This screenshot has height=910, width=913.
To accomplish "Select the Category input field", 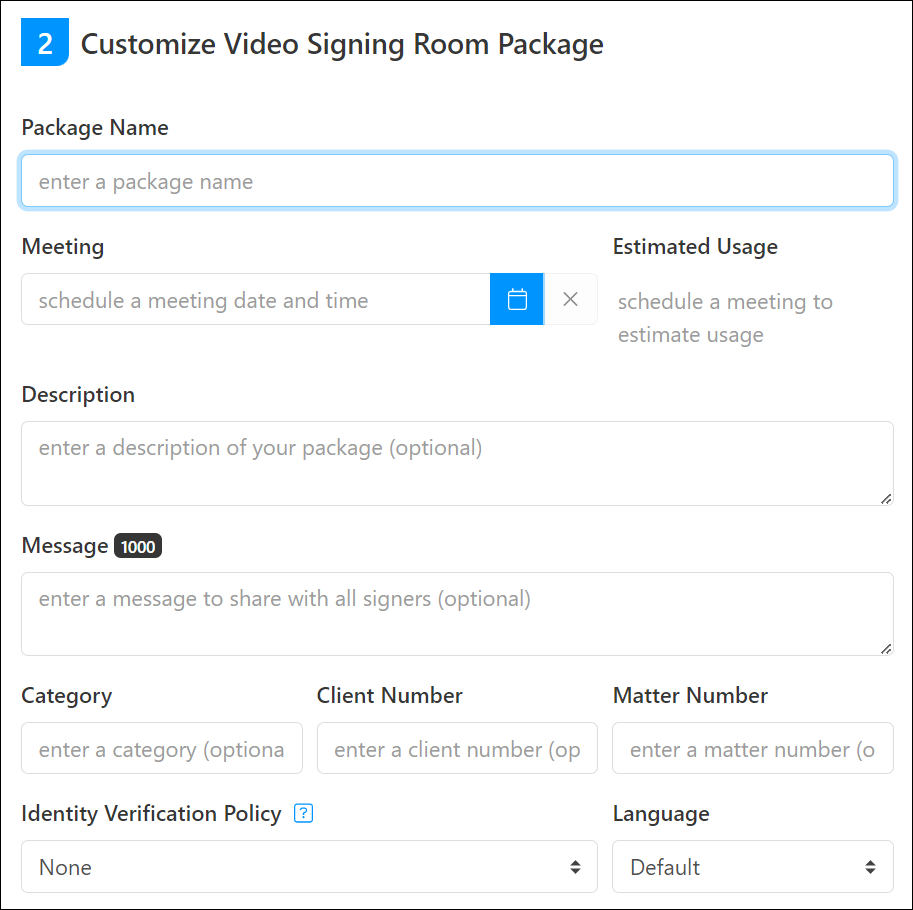I will pyautogui.click(x=162, y=748).
